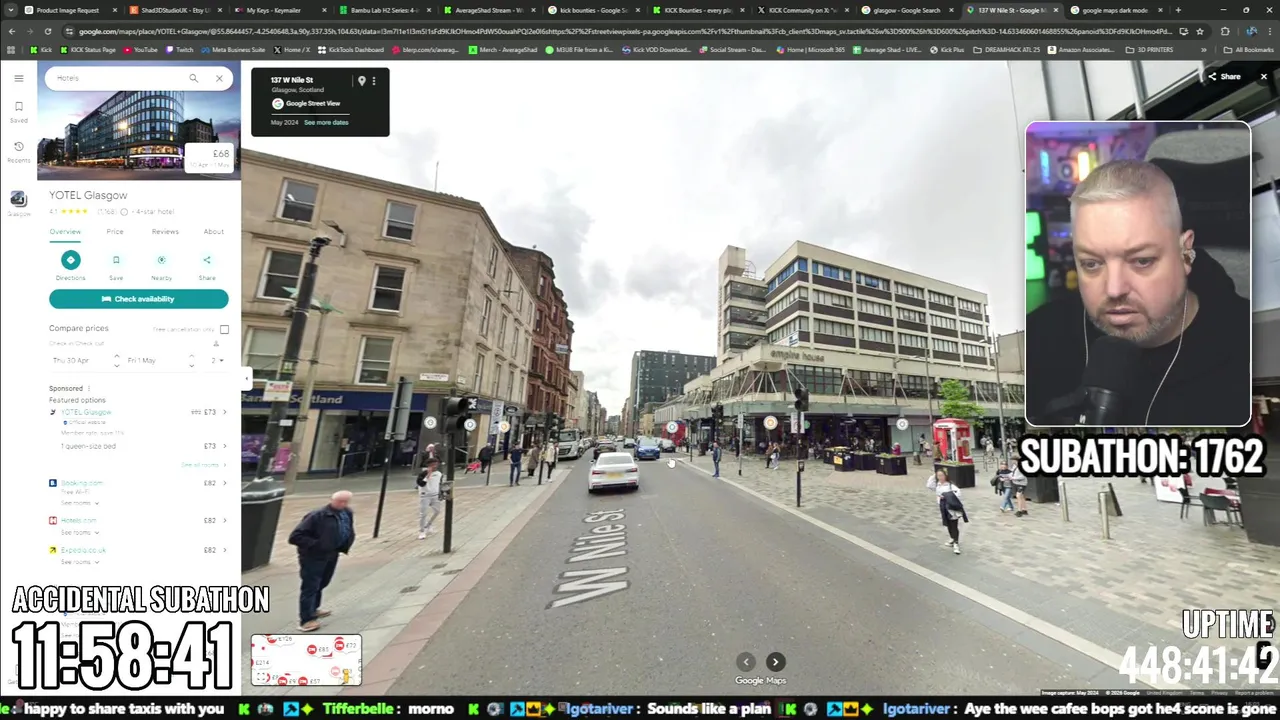
Task: Reload the page
Action: coord(47,31)
